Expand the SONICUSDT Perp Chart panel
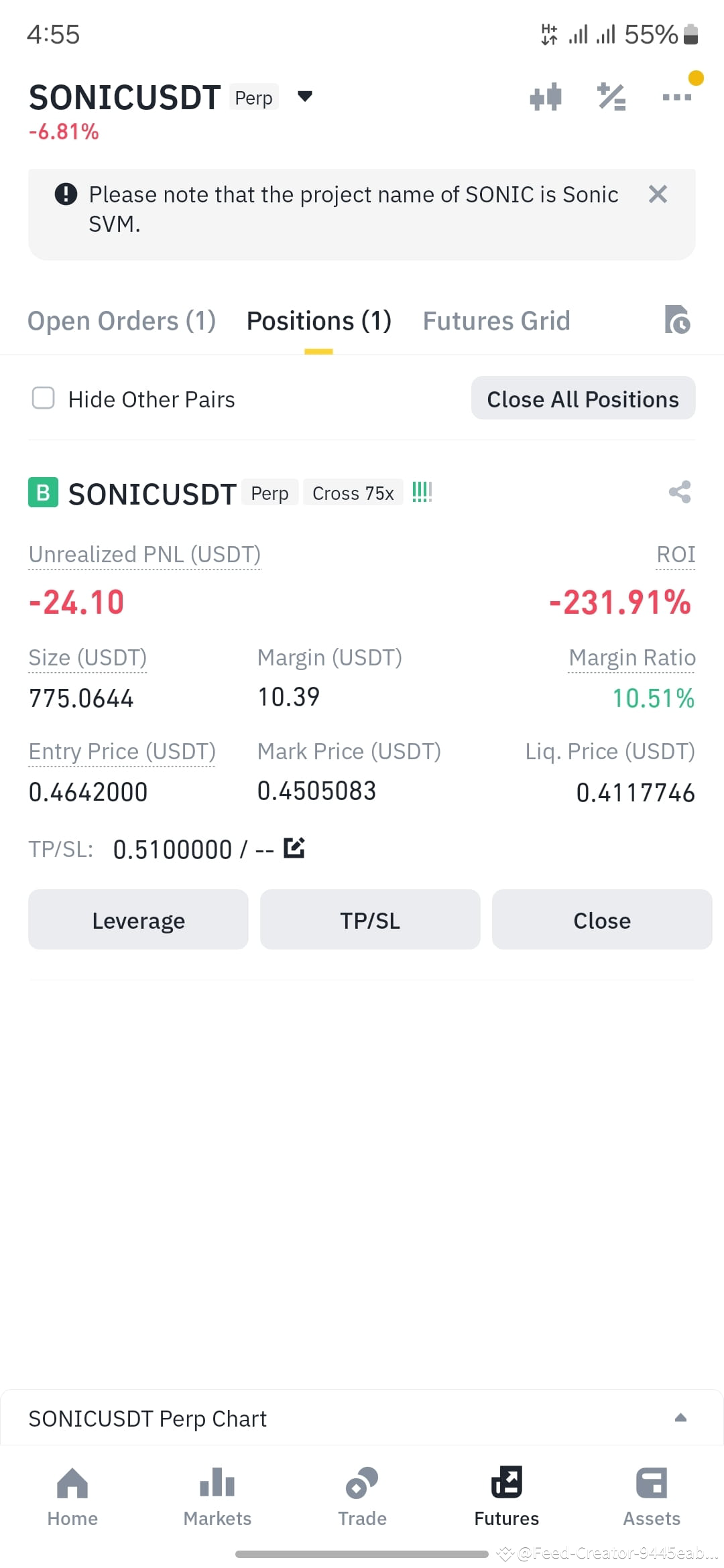 point(680,1418)
